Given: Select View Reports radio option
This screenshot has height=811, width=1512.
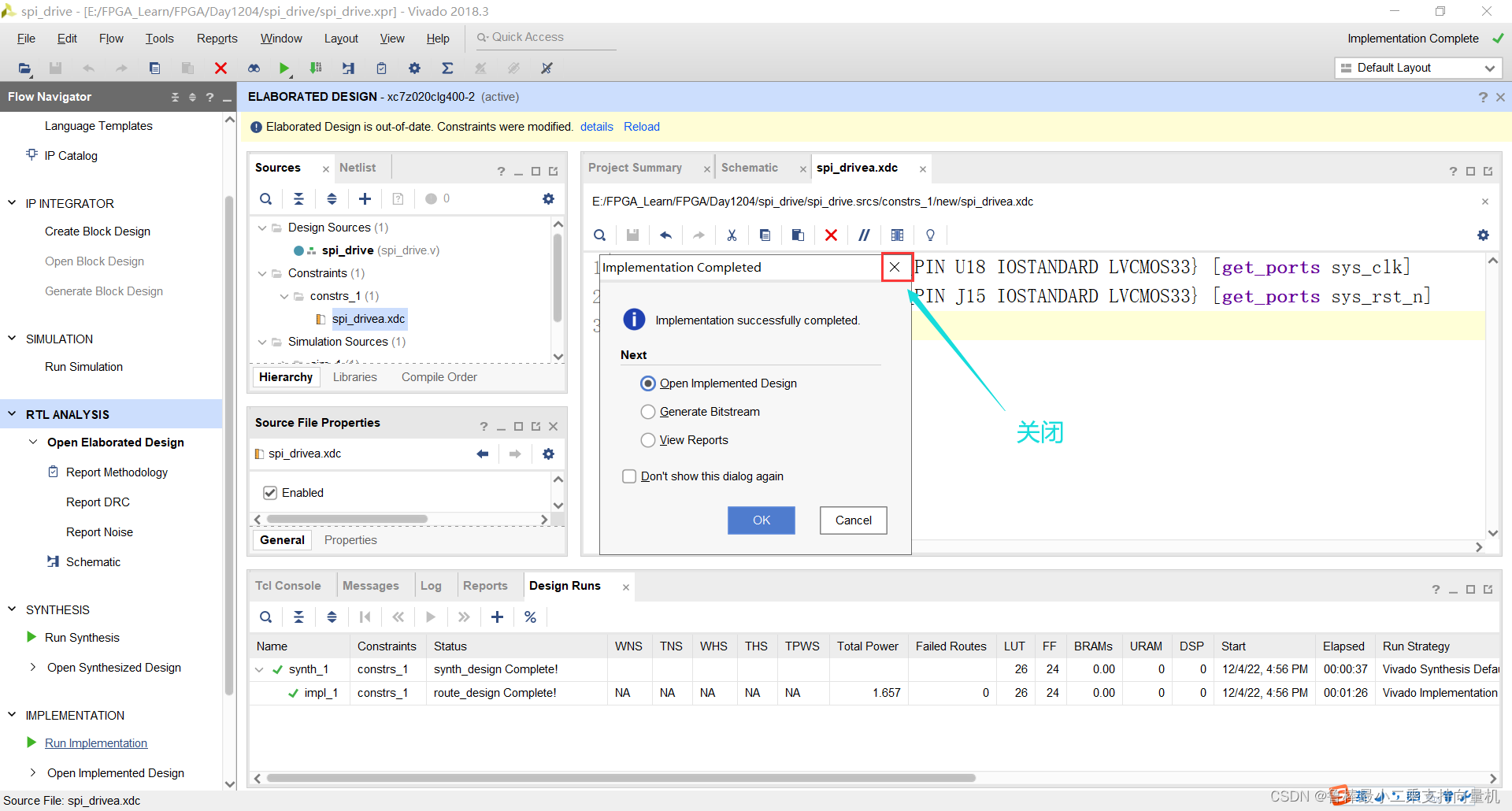Looking at the screenshot, I should 648,440.
